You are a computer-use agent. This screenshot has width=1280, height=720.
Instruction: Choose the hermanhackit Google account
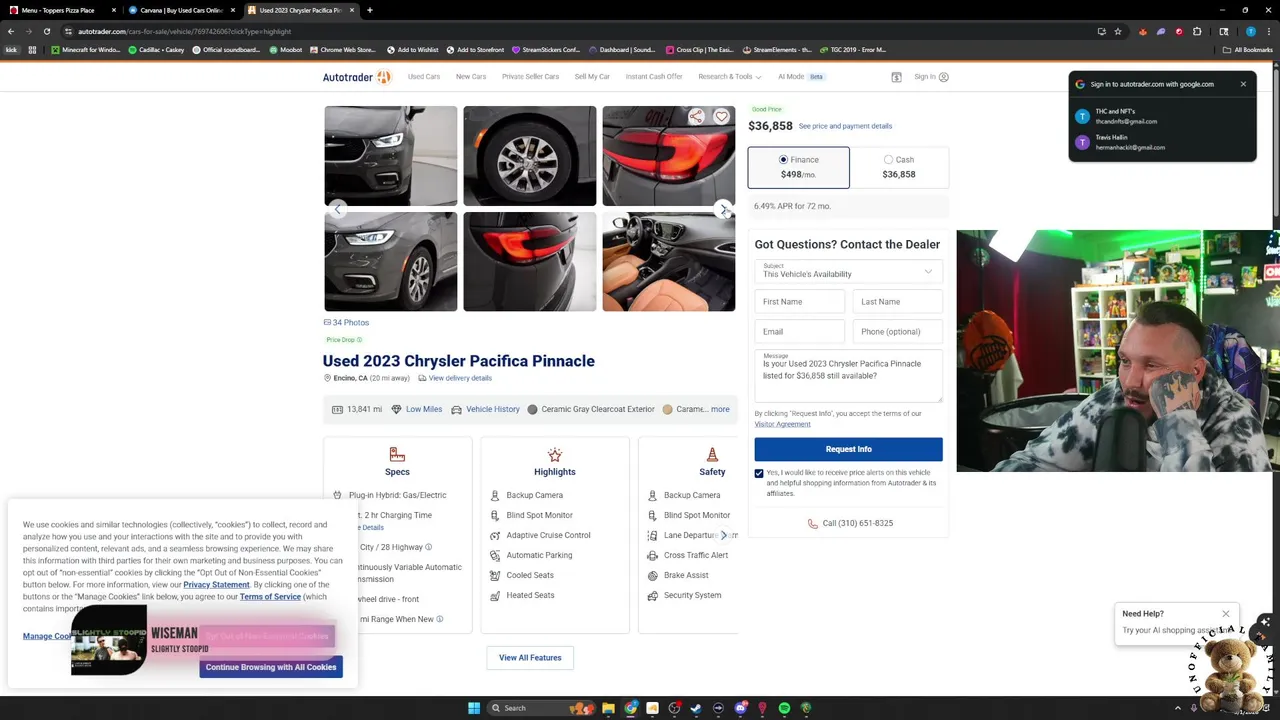(1162, 142)
